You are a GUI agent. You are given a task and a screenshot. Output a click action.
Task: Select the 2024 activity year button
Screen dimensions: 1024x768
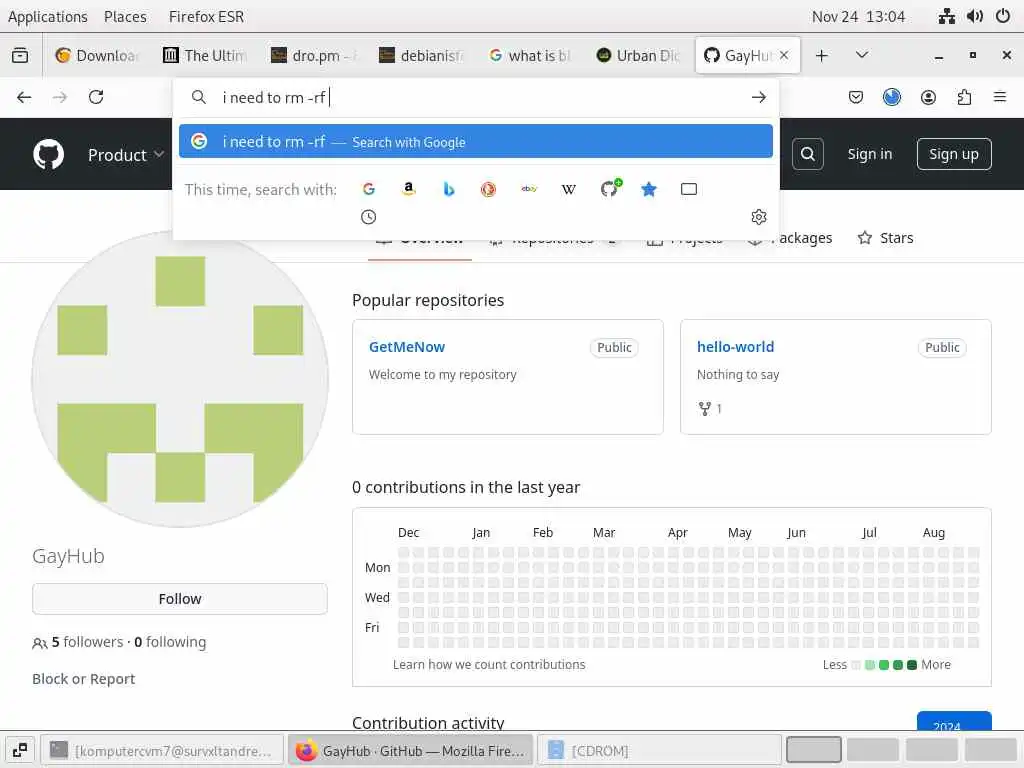[954, 721]
